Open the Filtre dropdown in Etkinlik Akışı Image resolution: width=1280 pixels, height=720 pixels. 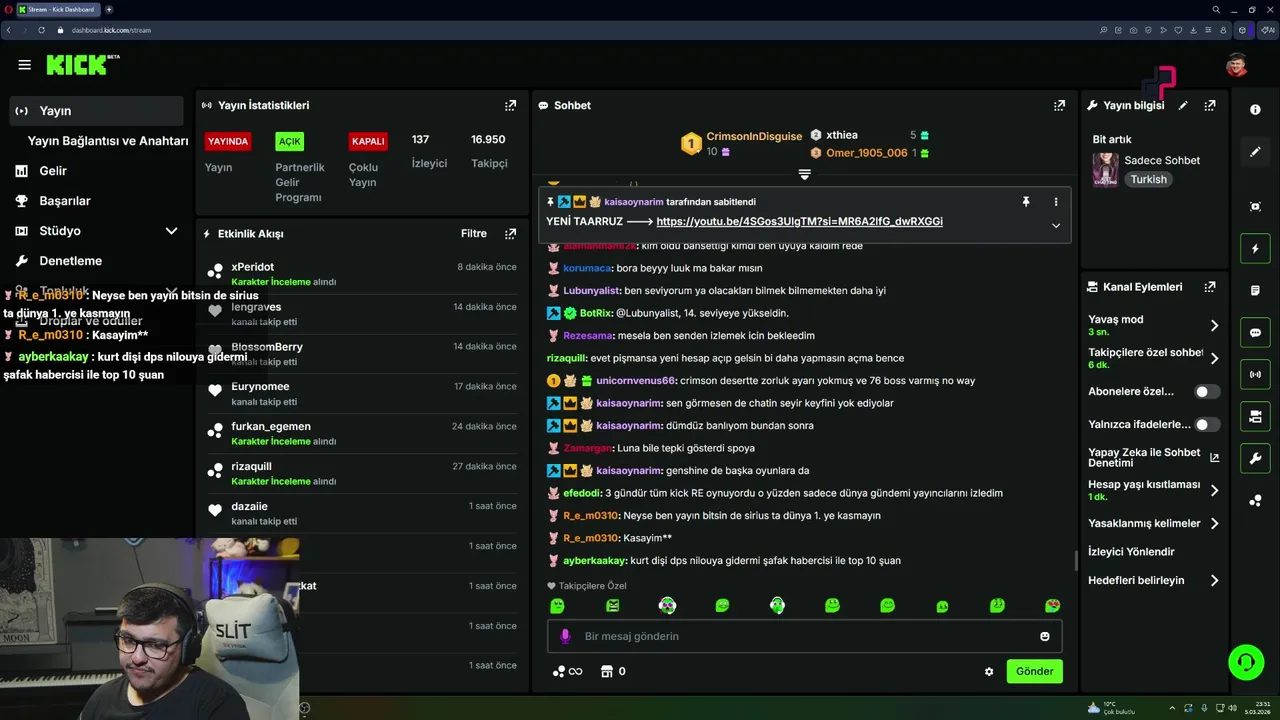(474, 233)
